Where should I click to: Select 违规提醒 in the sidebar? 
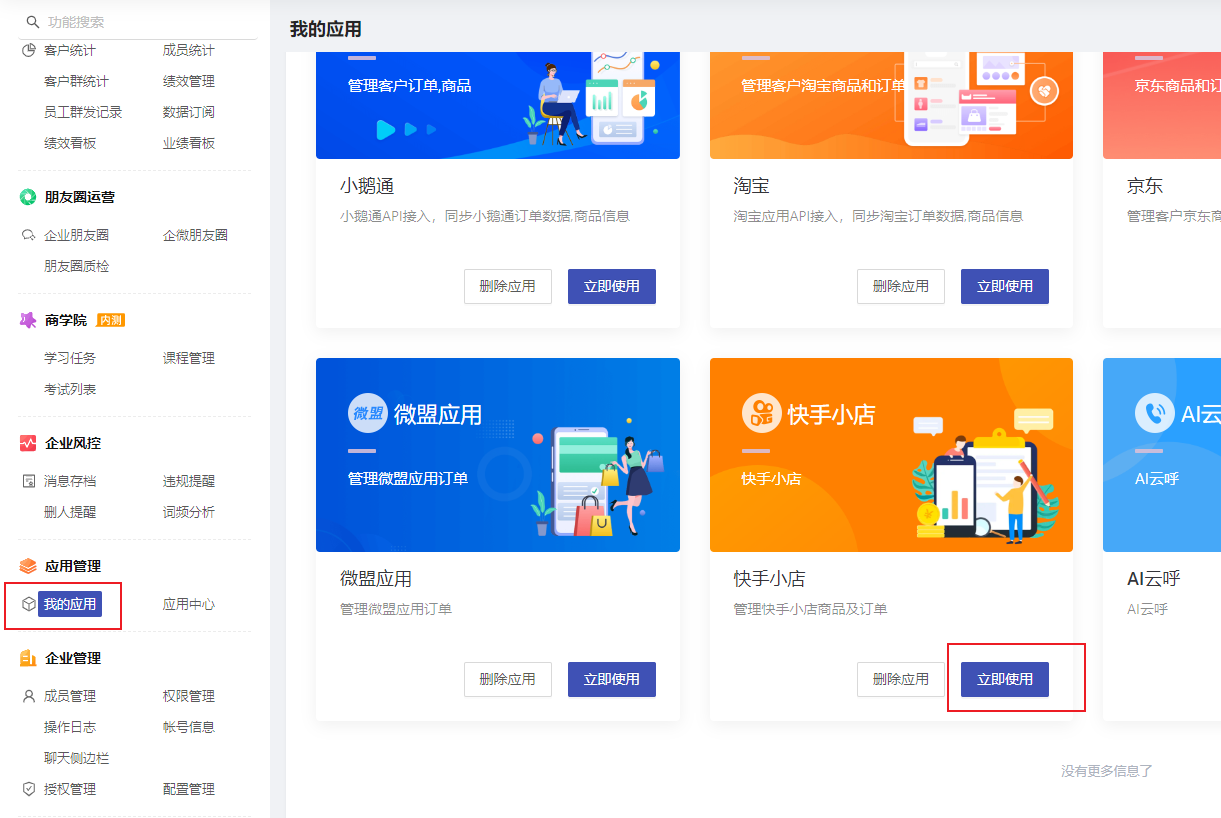tap(189, 481)
